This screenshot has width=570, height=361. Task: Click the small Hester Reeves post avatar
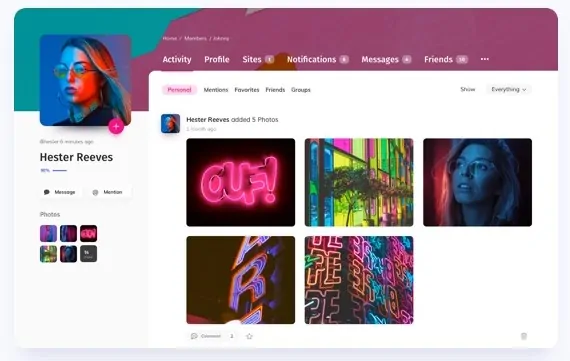coord(170,124)
